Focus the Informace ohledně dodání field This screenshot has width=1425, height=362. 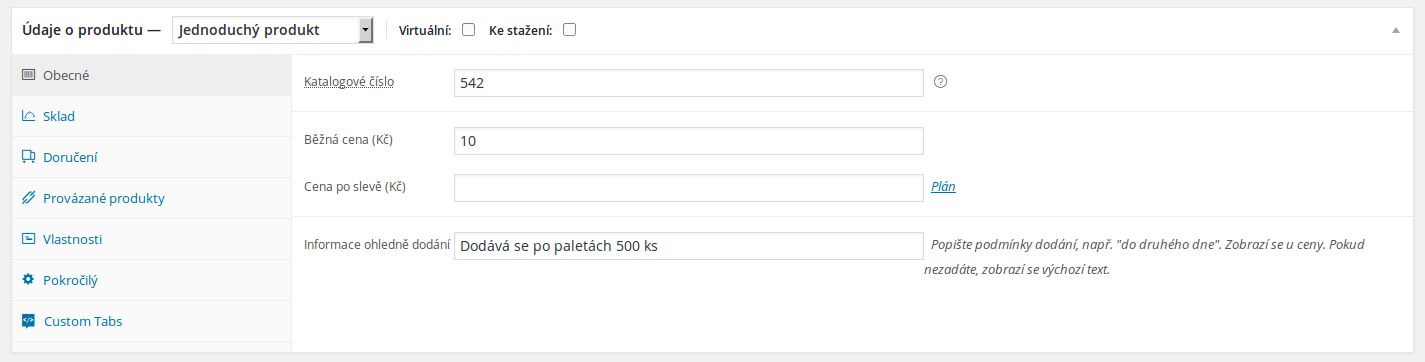click(x=688, y=246)
